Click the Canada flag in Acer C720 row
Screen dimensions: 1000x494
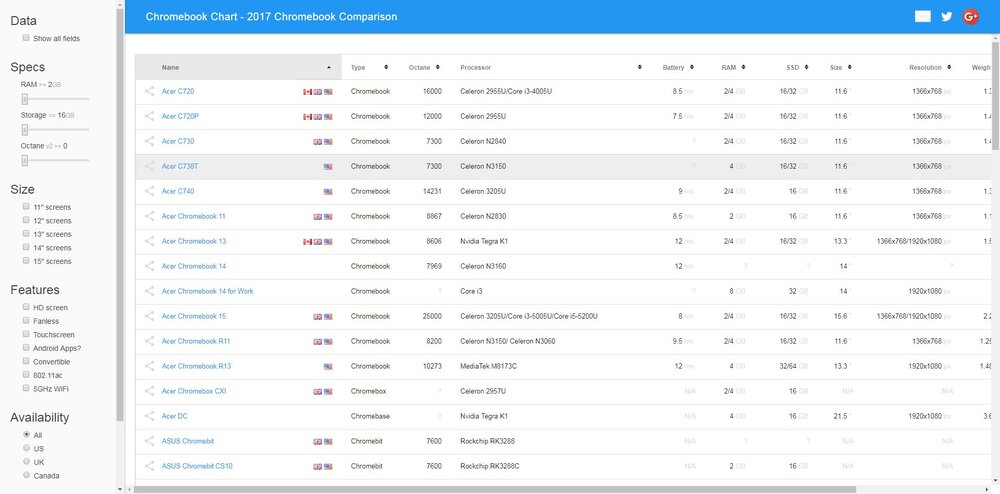tap(307, 92)
